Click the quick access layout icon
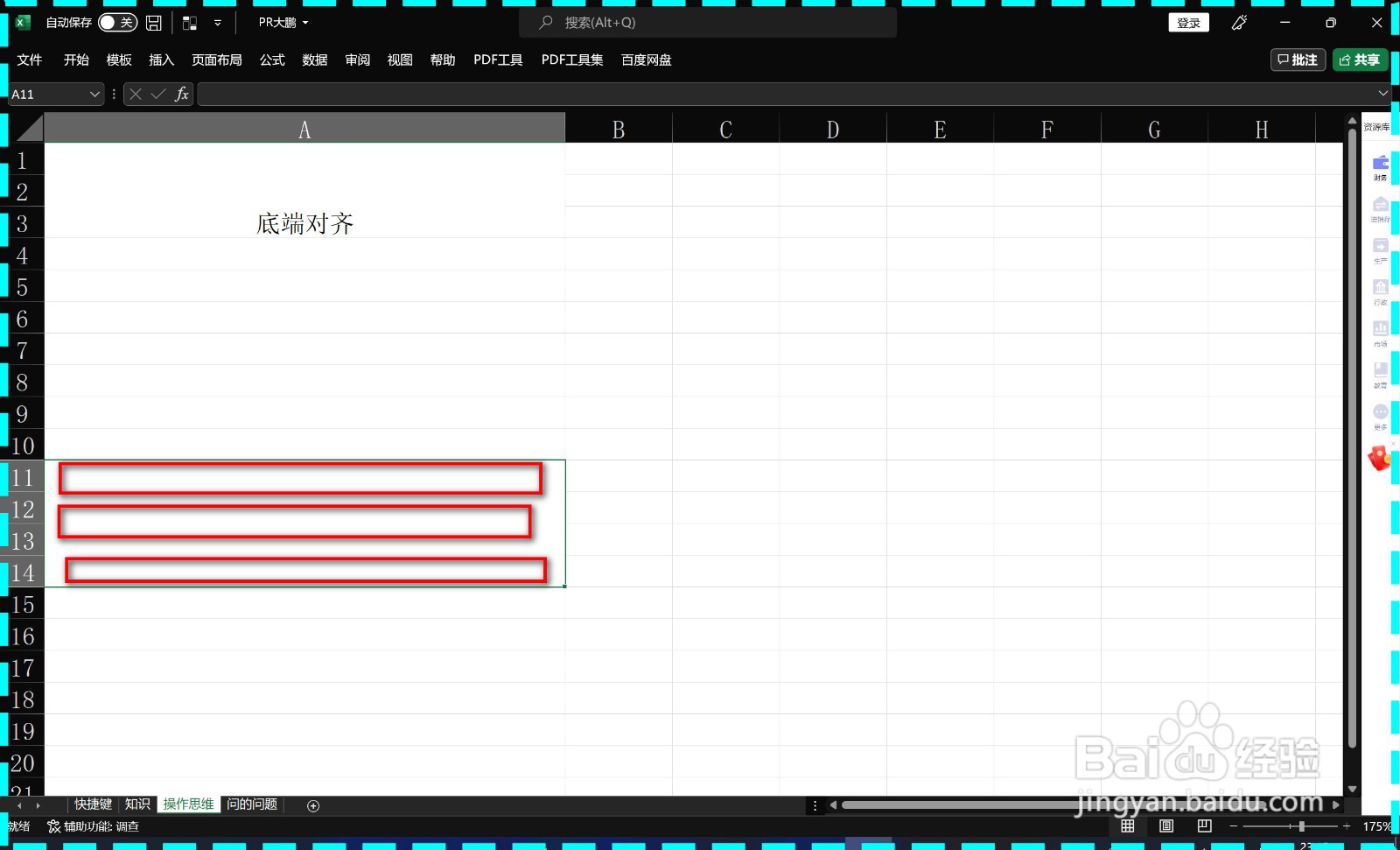The width and height of the screenshot is (1400, 850). (190, 23)
